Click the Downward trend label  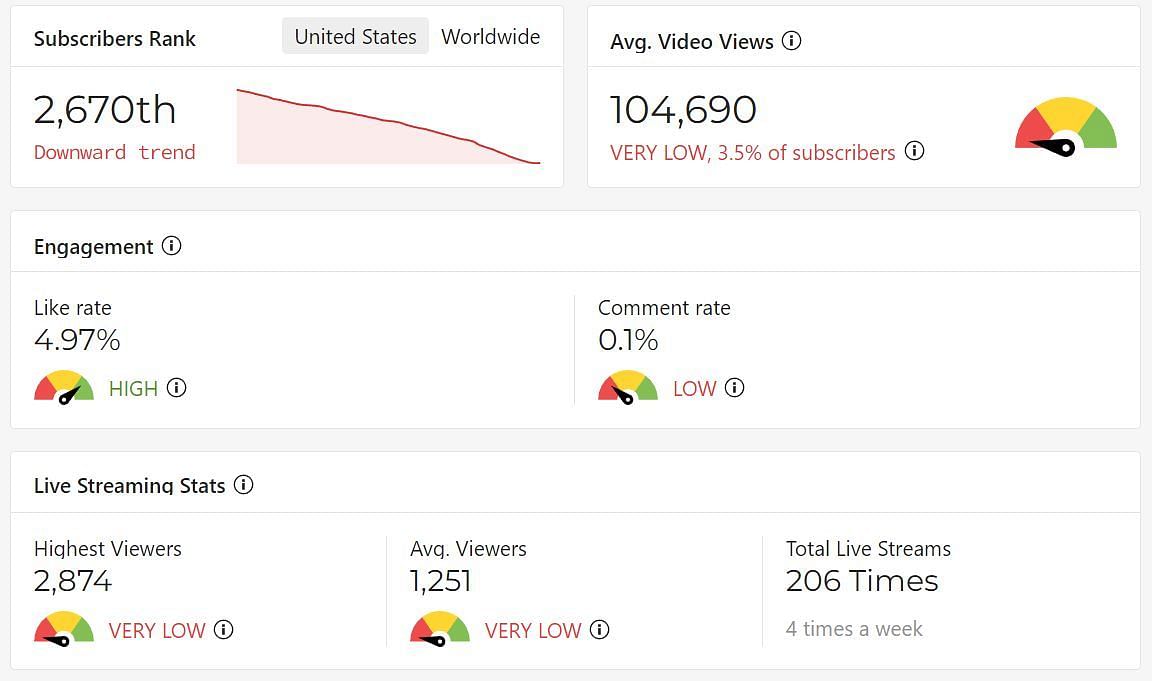[115, 152]
